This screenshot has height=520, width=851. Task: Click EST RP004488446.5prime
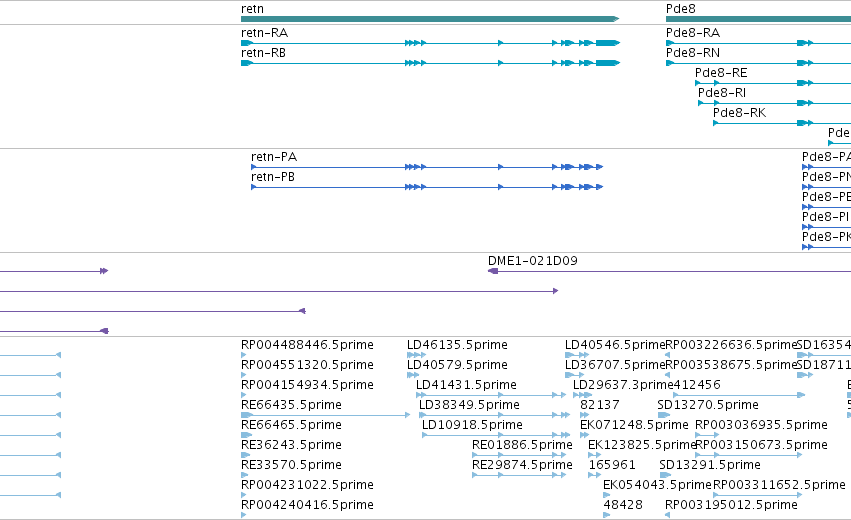pyautogui.click(x=307, y=345)
